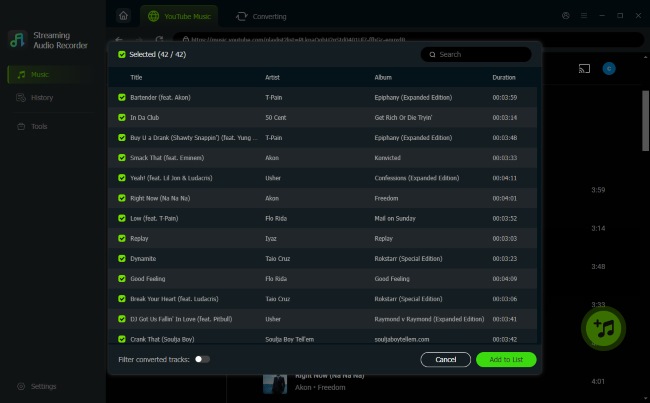Toggle the Filter converted tracks switch
650x403 pixels.
(202, 359)
